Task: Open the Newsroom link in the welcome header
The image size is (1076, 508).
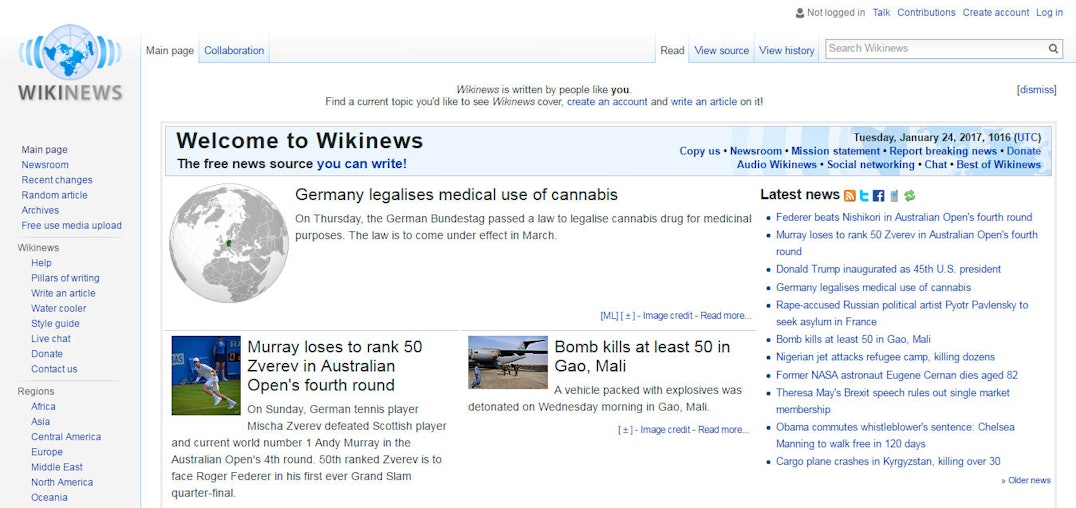Action: [x=756, y=151]
